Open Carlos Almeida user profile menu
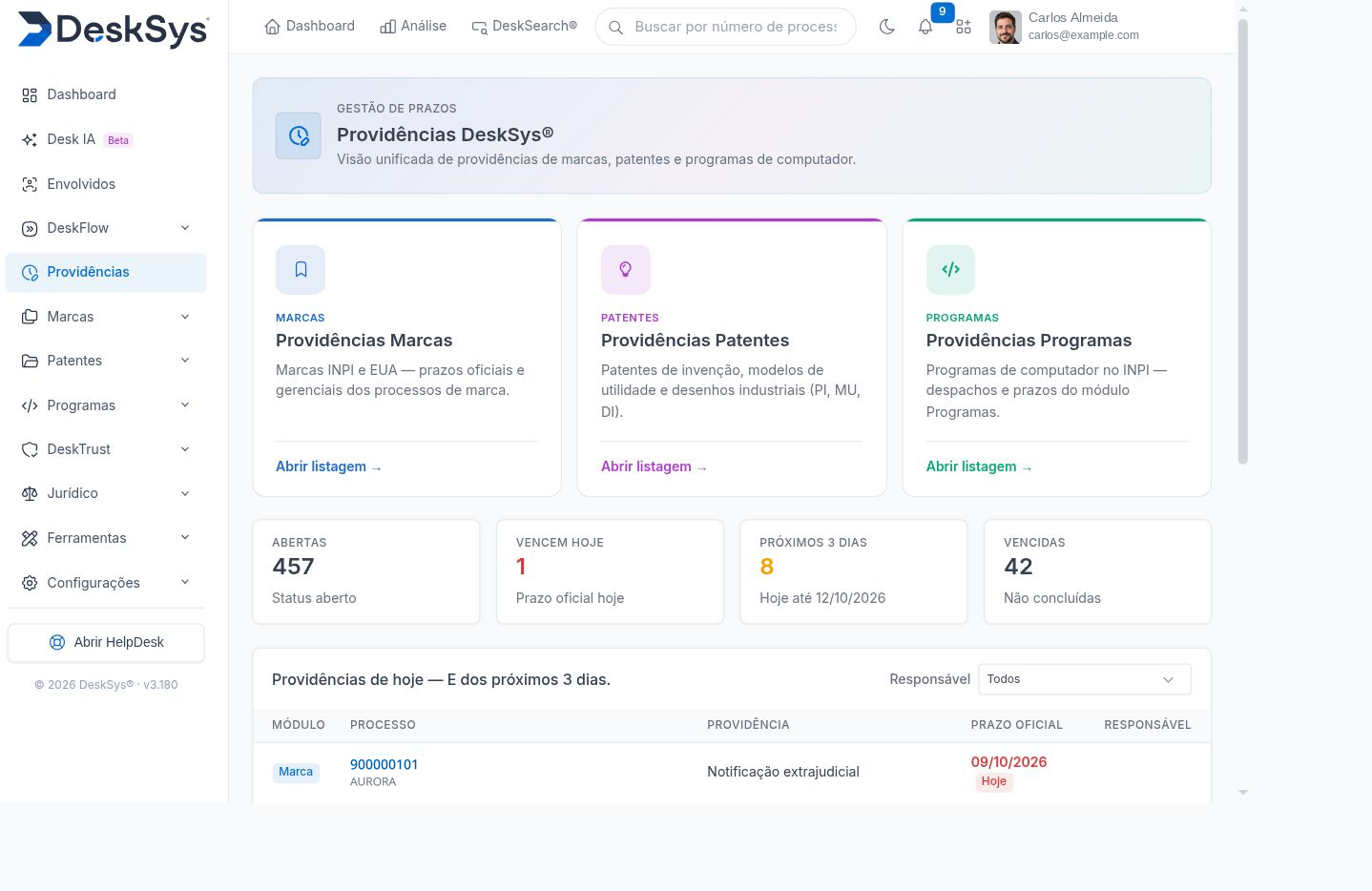 1065,27
